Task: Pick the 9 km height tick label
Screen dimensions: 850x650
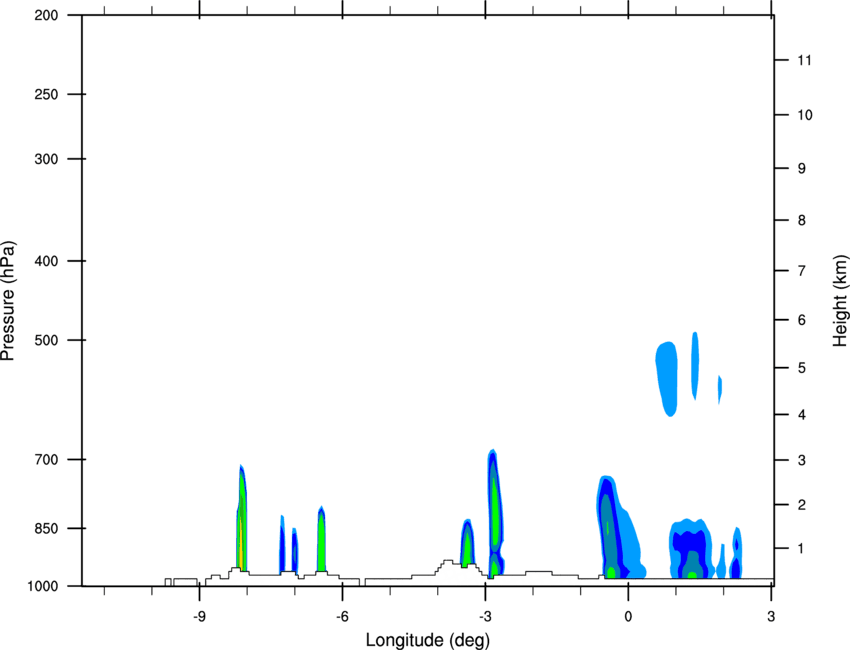Action: coord(802,168)
